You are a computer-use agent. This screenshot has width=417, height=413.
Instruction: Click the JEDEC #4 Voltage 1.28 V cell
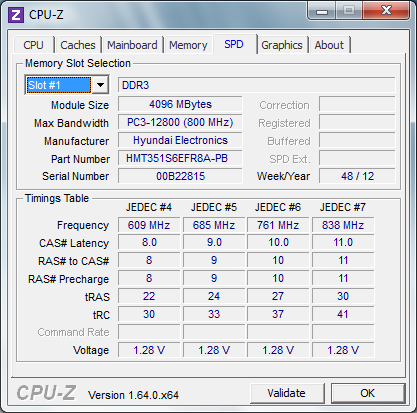click(x=149, y=350)
